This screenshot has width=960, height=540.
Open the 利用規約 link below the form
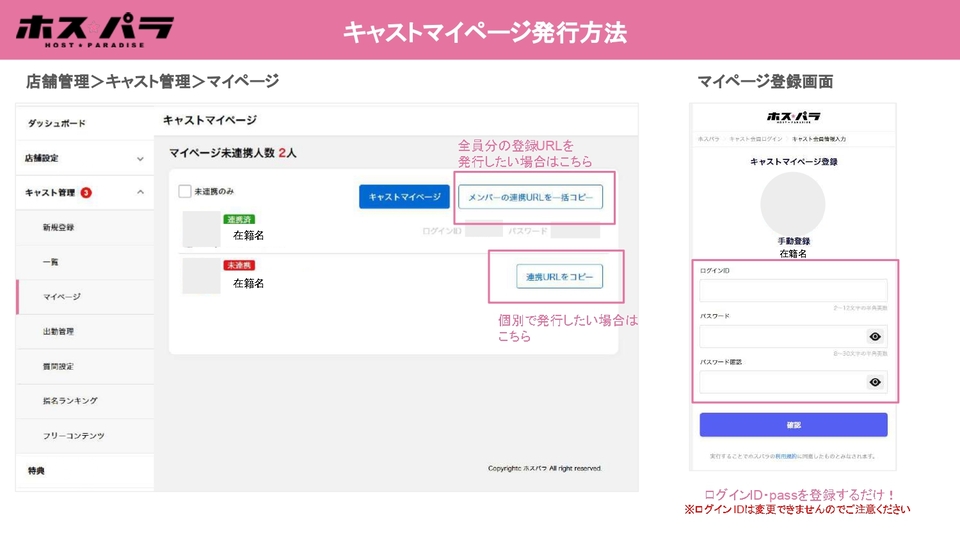click(x=785, y=456)
